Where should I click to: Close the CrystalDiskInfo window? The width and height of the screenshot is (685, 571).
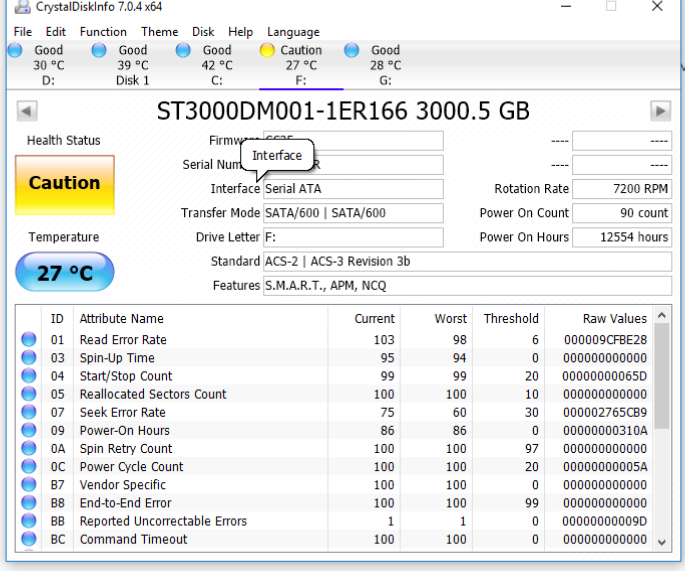pos(657,7)
